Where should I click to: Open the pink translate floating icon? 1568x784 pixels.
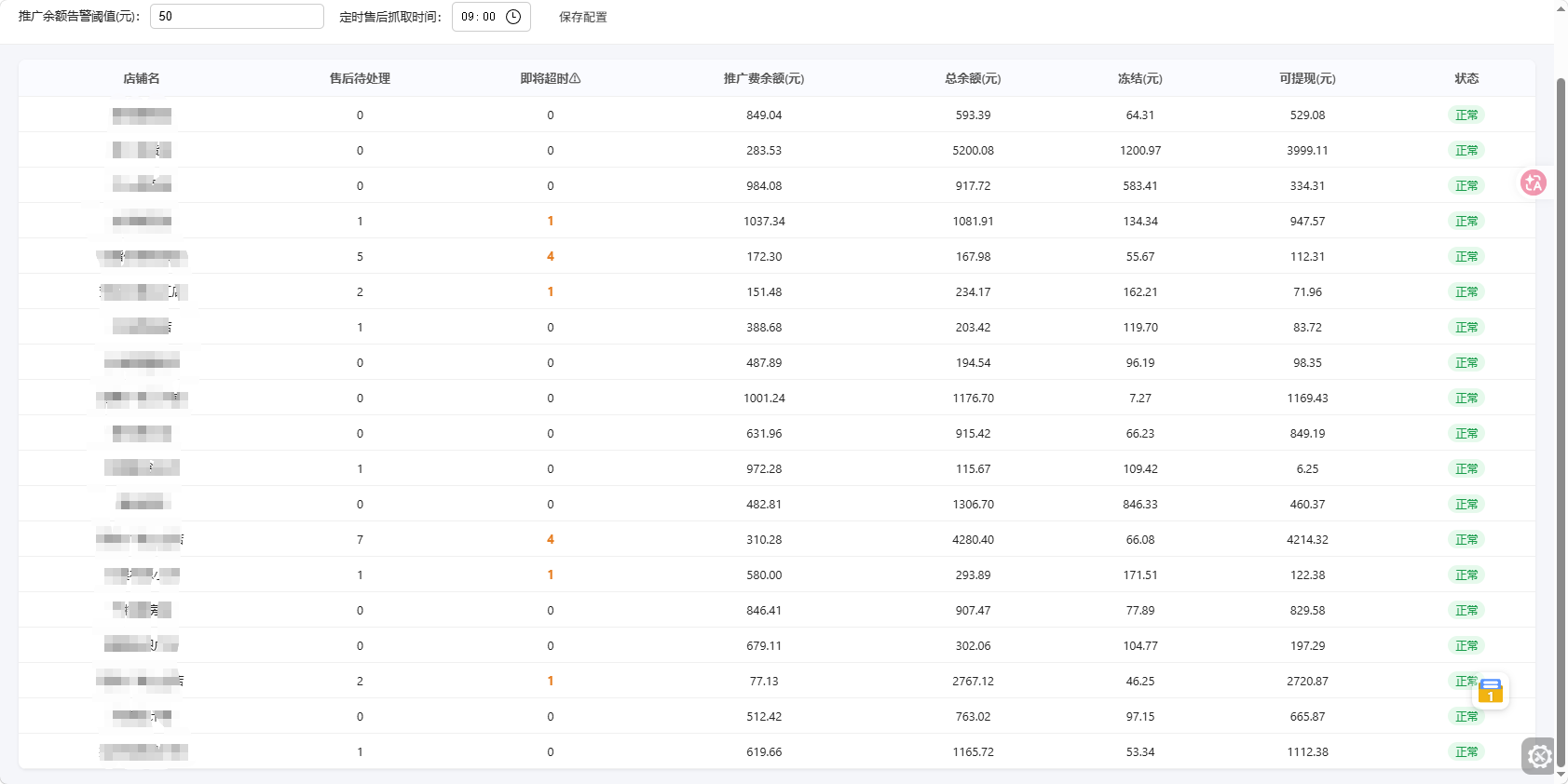click(x=1534, y=182)
